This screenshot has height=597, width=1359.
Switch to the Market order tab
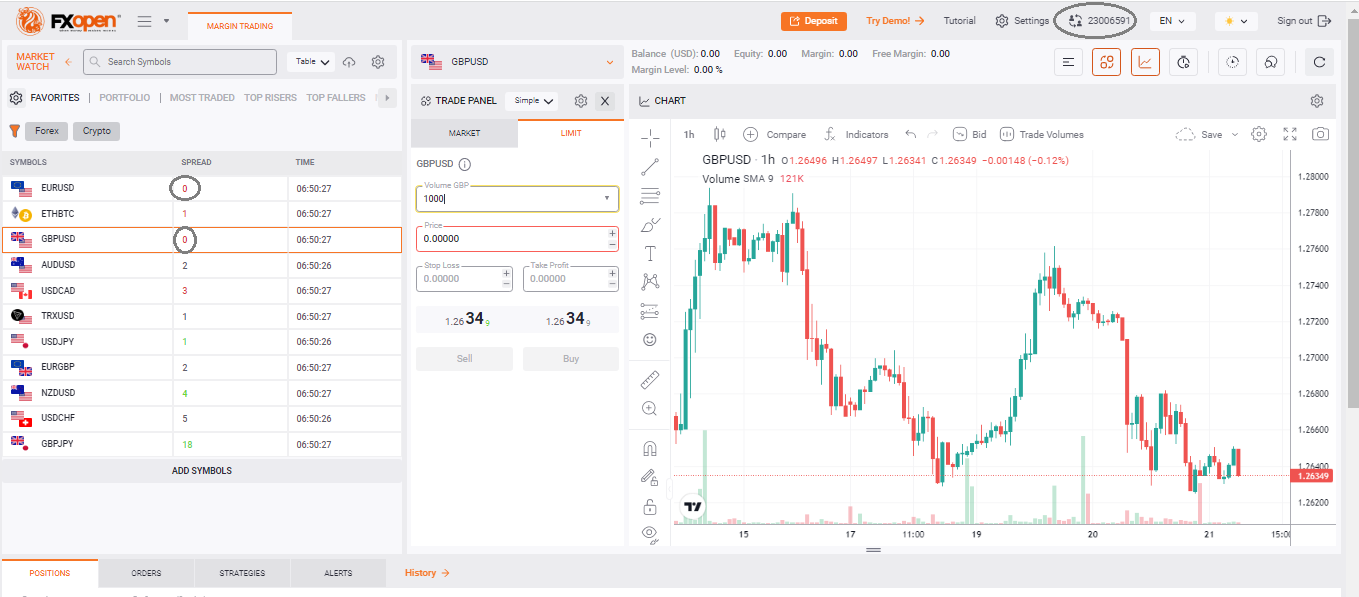click(464, 133)
